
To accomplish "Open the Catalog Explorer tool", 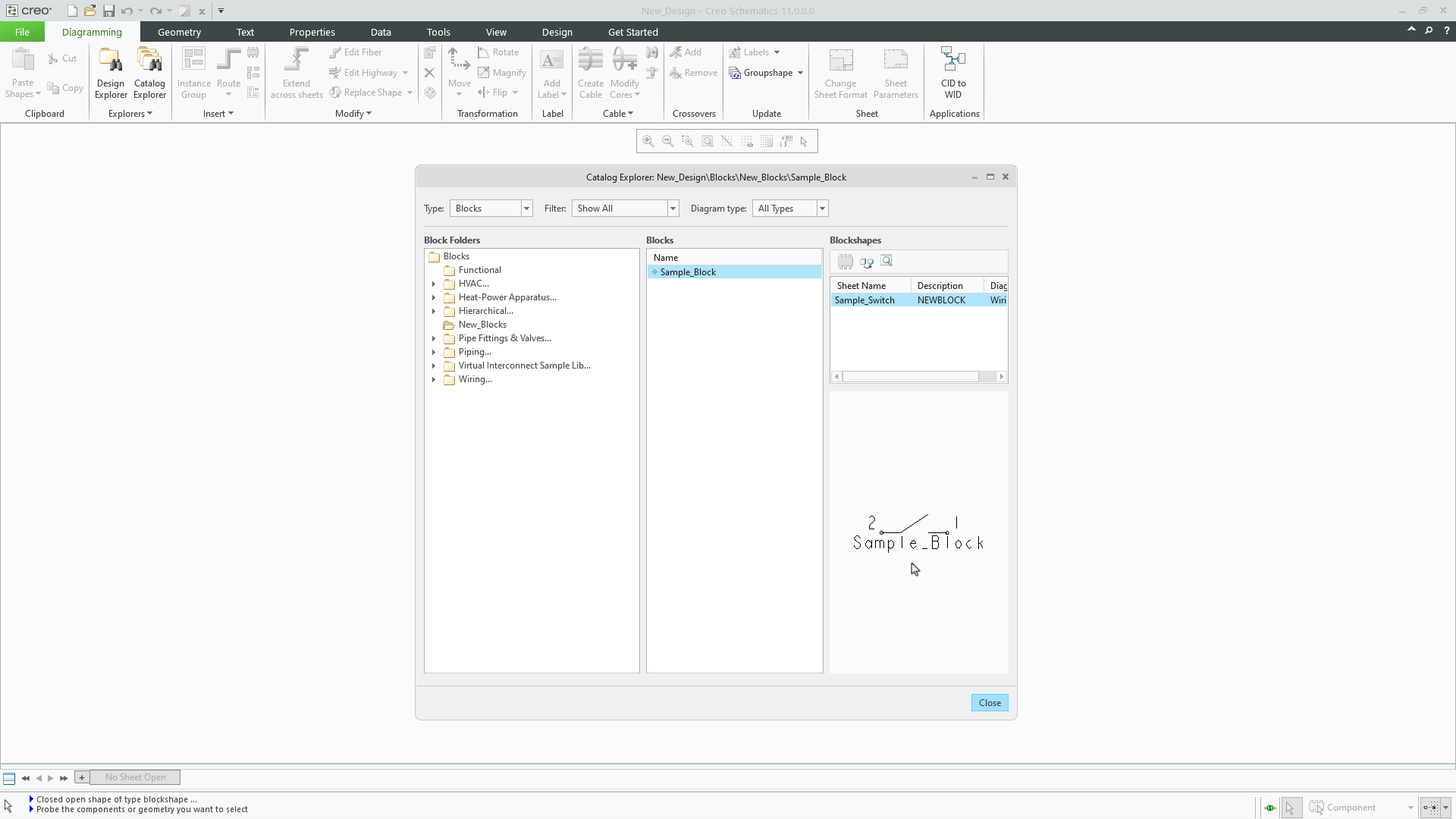I will tap(149, 73).
